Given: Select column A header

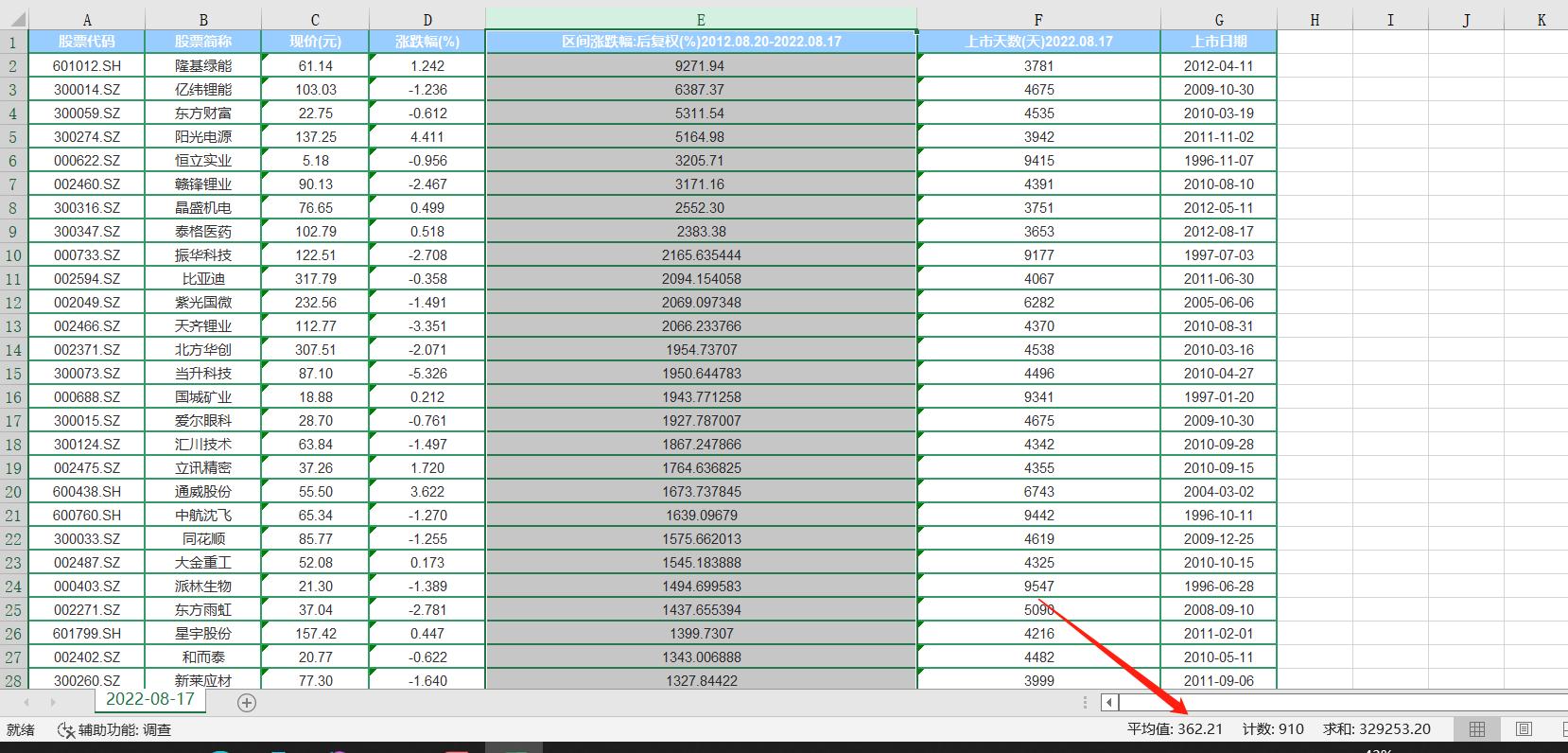Looking at the screenshot, I should (86, 19).
